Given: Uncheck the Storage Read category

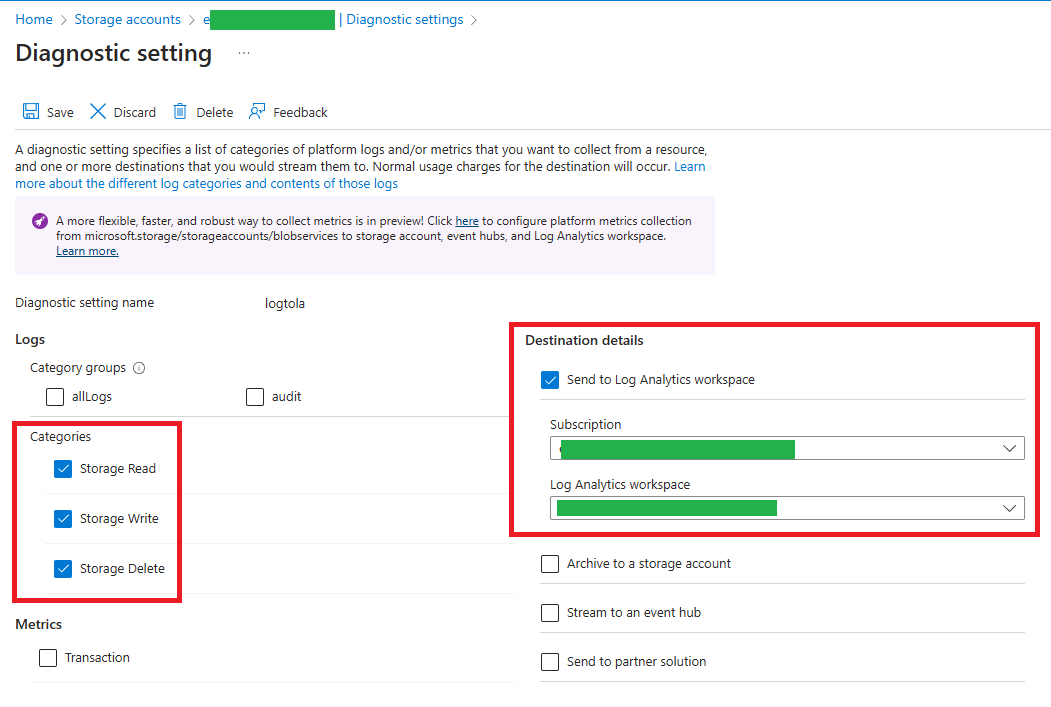Looking at the screenshot, I should tap(64, 469).
